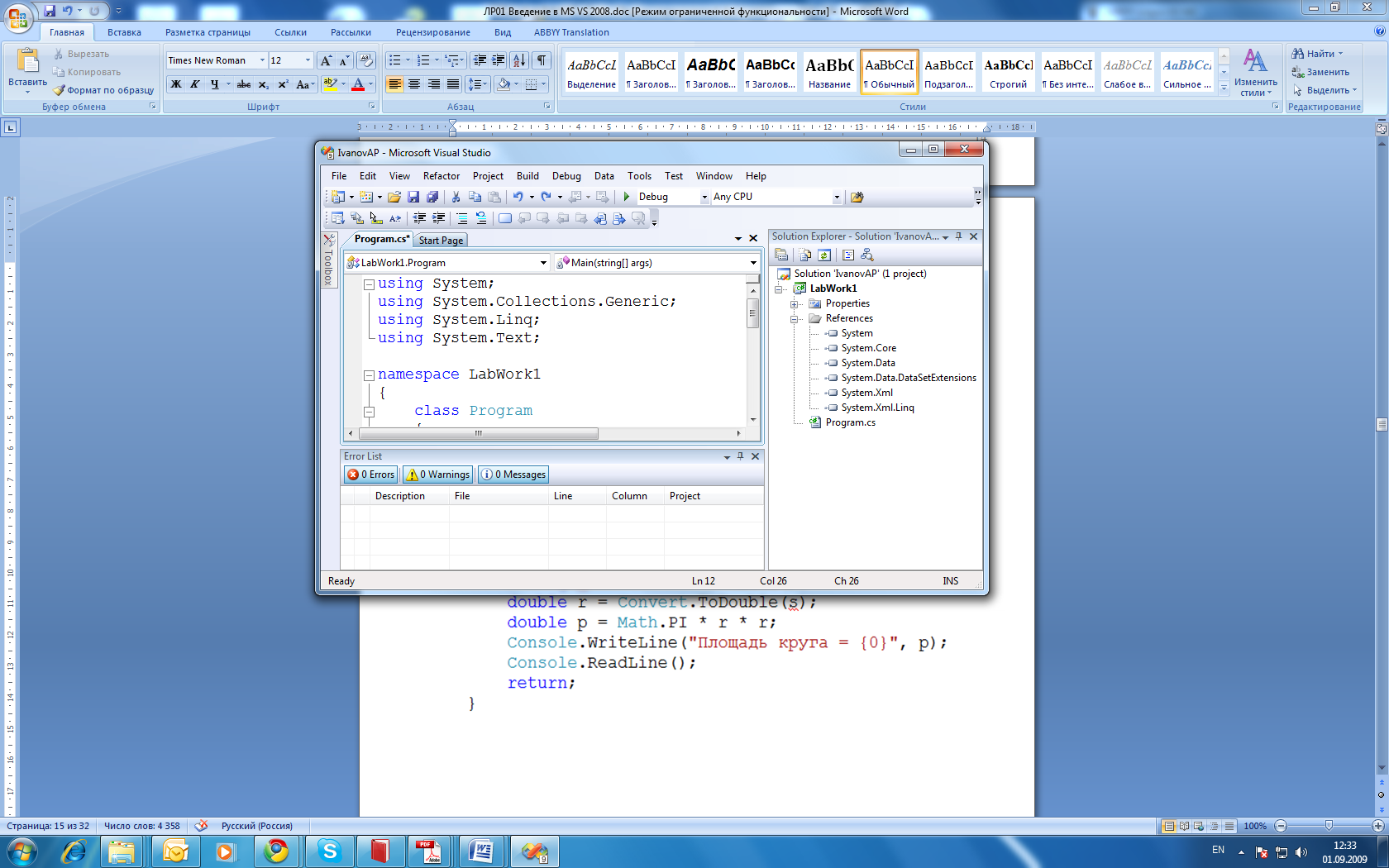The height and width of the screenshot is (868, 1389).
Task: Collapse the using directives block
Action: pyautogui.click(x=370, y=284)
